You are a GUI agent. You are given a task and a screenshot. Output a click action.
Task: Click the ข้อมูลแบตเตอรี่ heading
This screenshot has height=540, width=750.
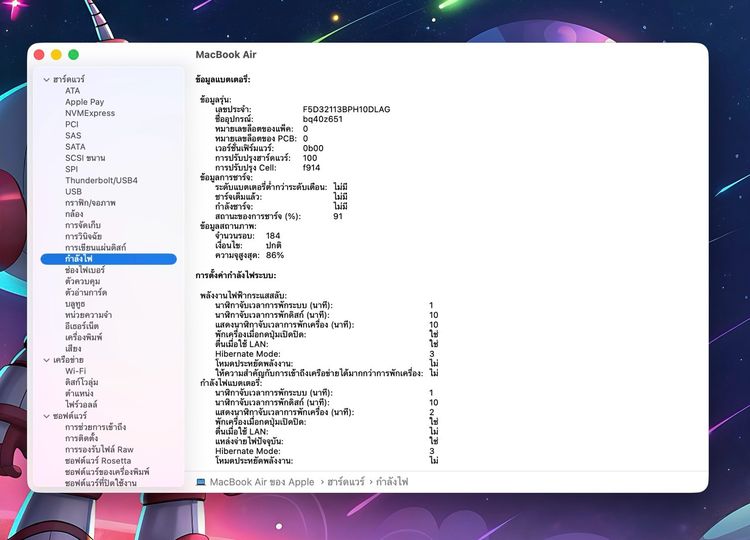point(223,80)
